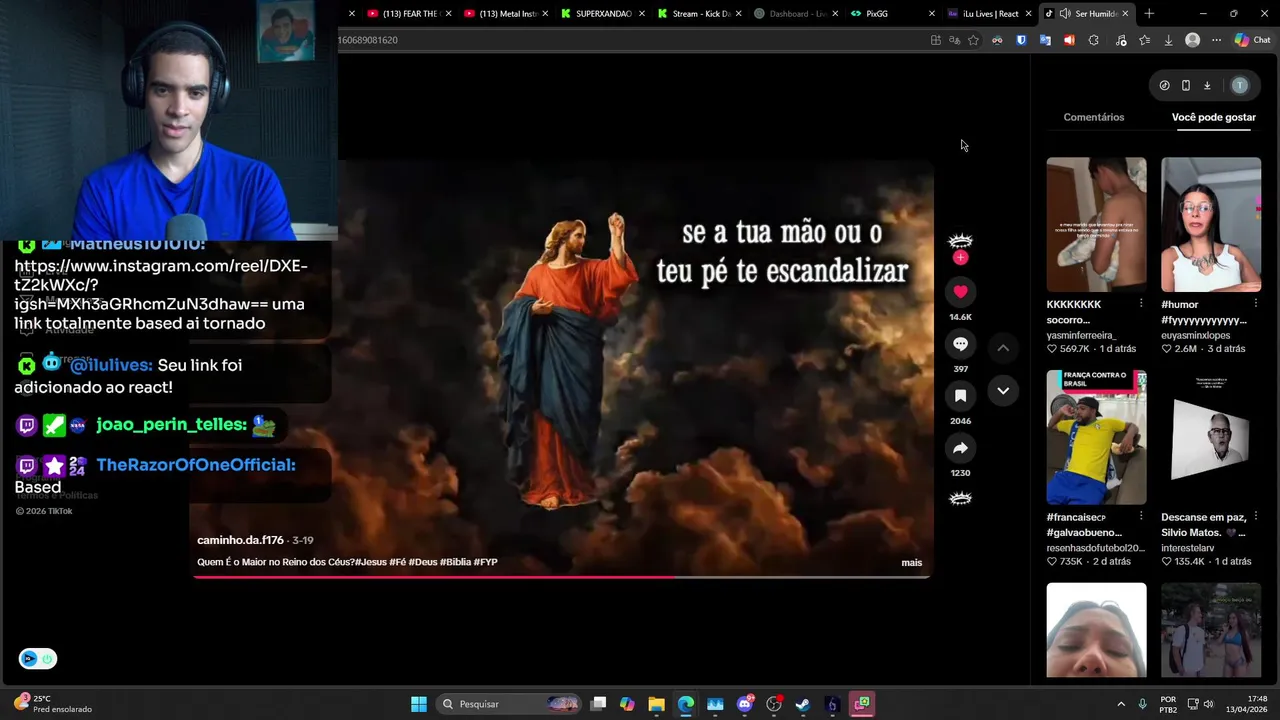Open Copilot Chat in the browser toolbar
Image resolution: width=1280 pixels, height=720 pixels.
click(1253, 40)
